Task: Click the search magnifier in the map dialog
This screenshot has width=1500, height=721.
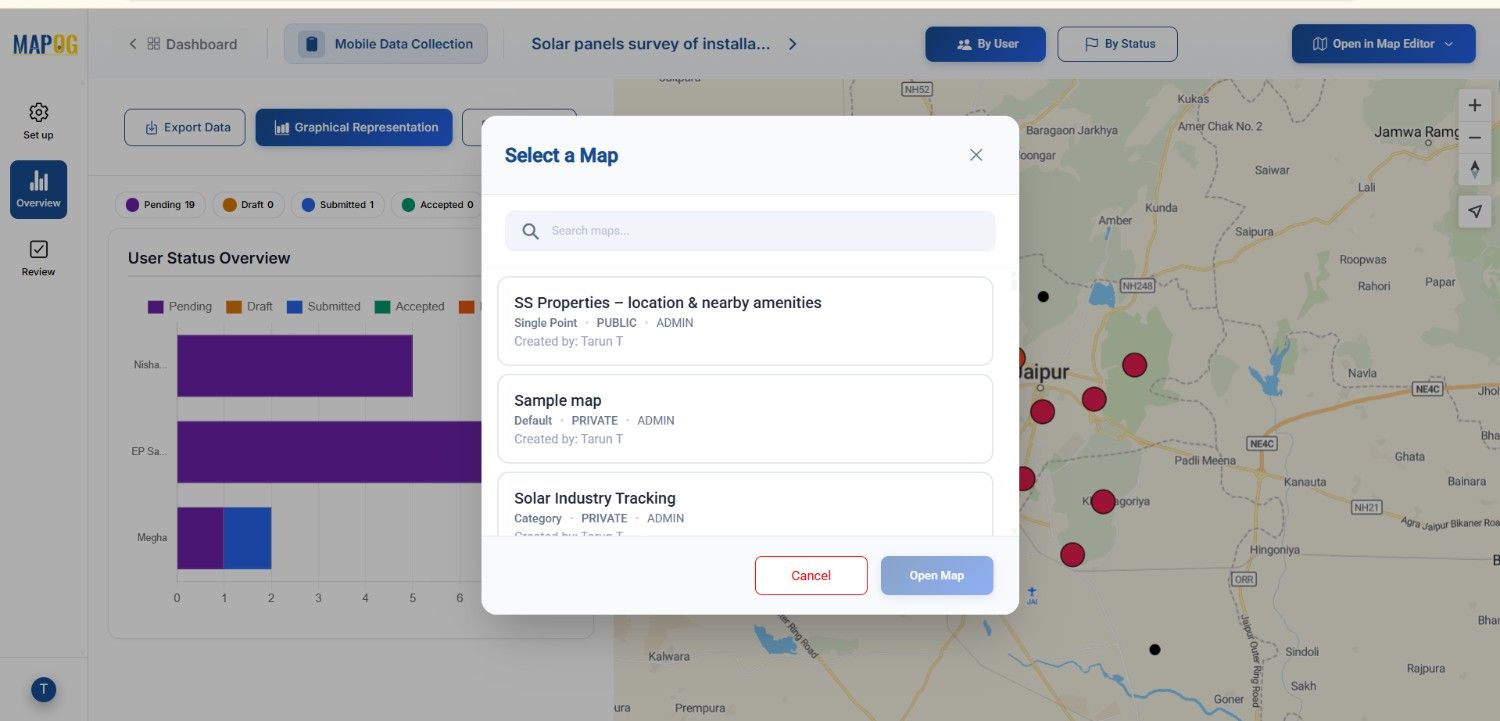Action: (530, 230)
